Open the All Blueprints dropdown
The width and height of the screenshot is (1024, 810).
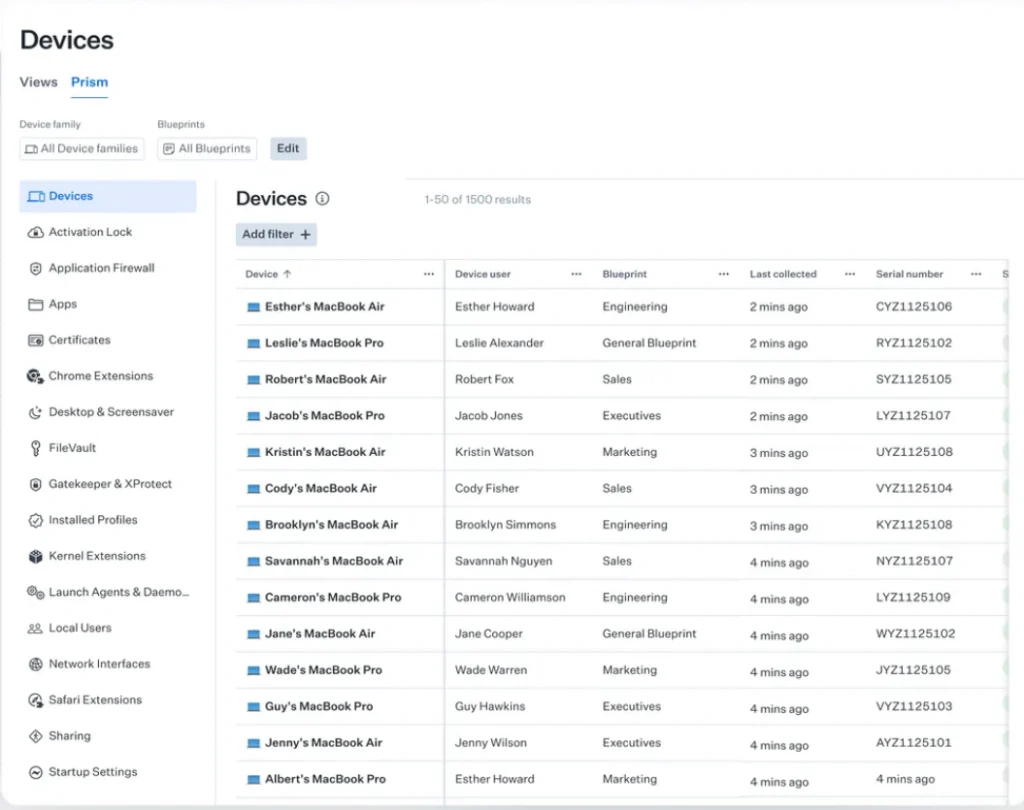click(x=207, y=149)
